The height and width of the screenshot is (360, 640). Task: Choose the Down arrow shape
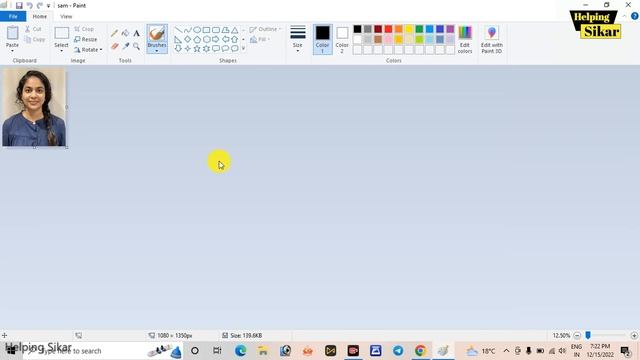pos(178,49)
